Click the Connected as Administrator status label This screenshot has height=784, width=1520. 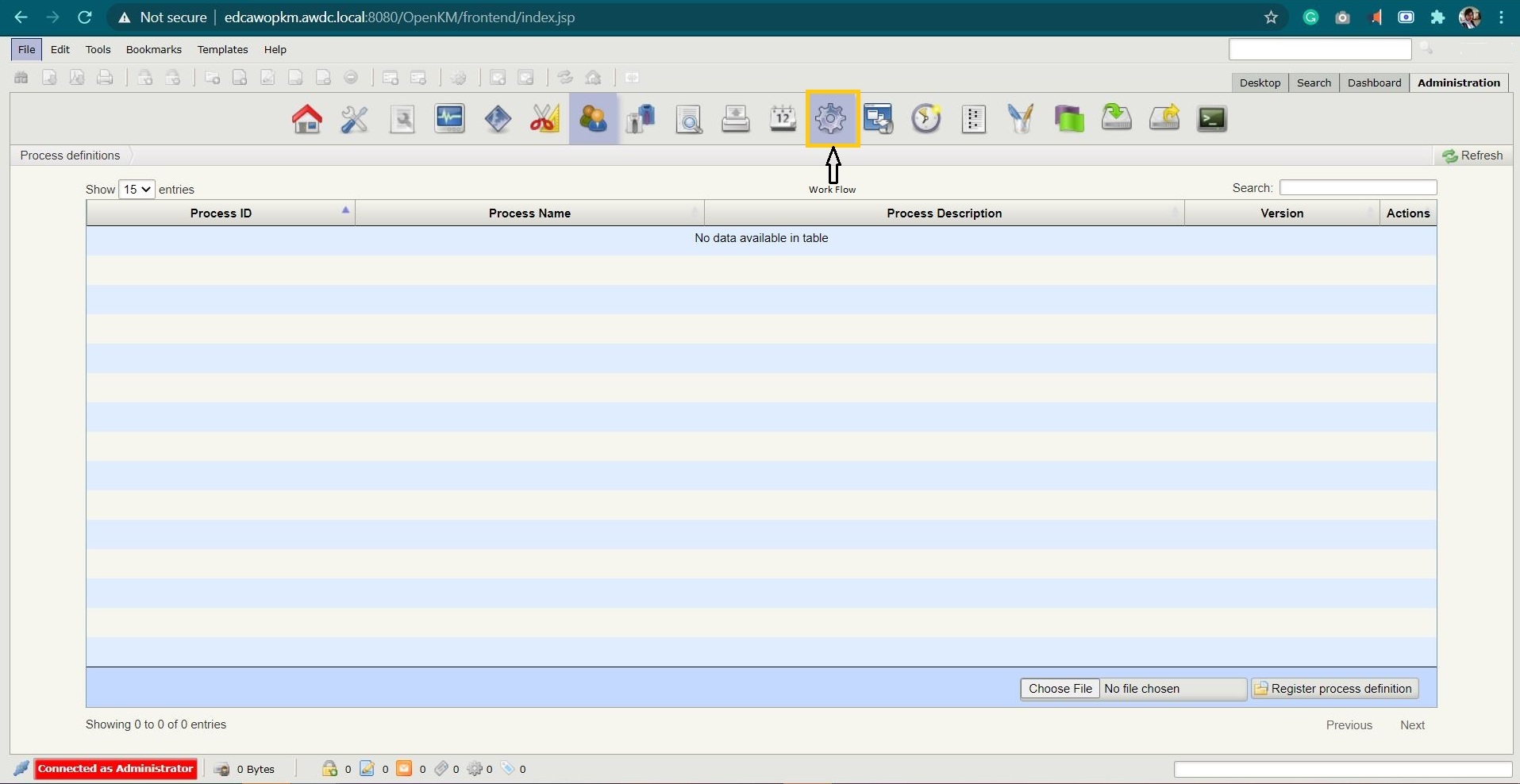(116, 769)
